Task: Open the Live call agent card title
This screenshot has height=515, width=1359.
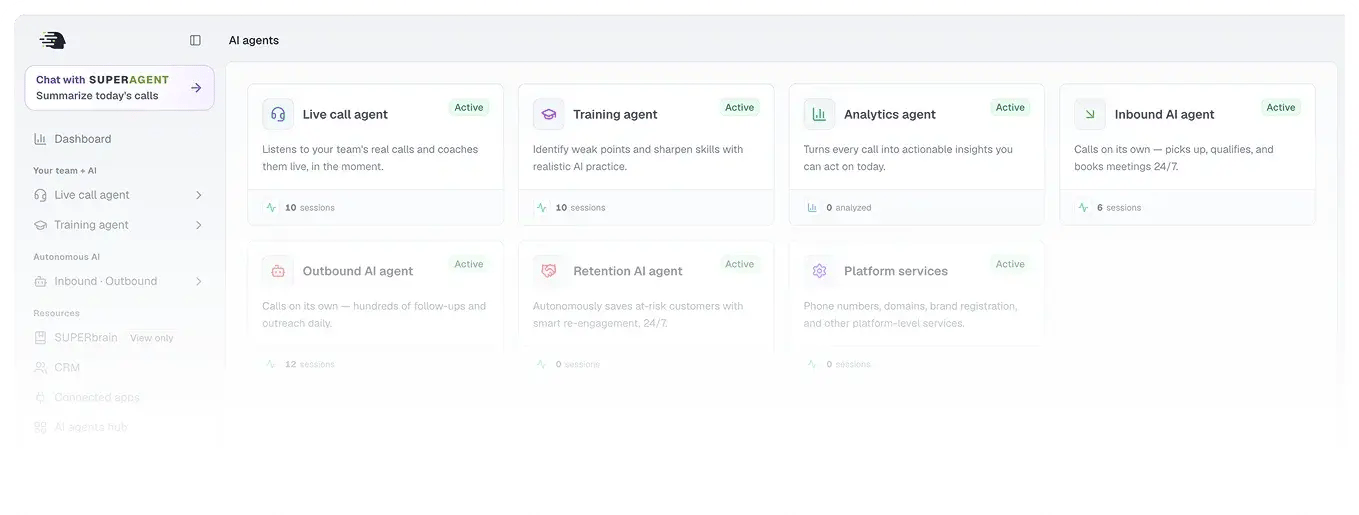Action: point(345,114)
